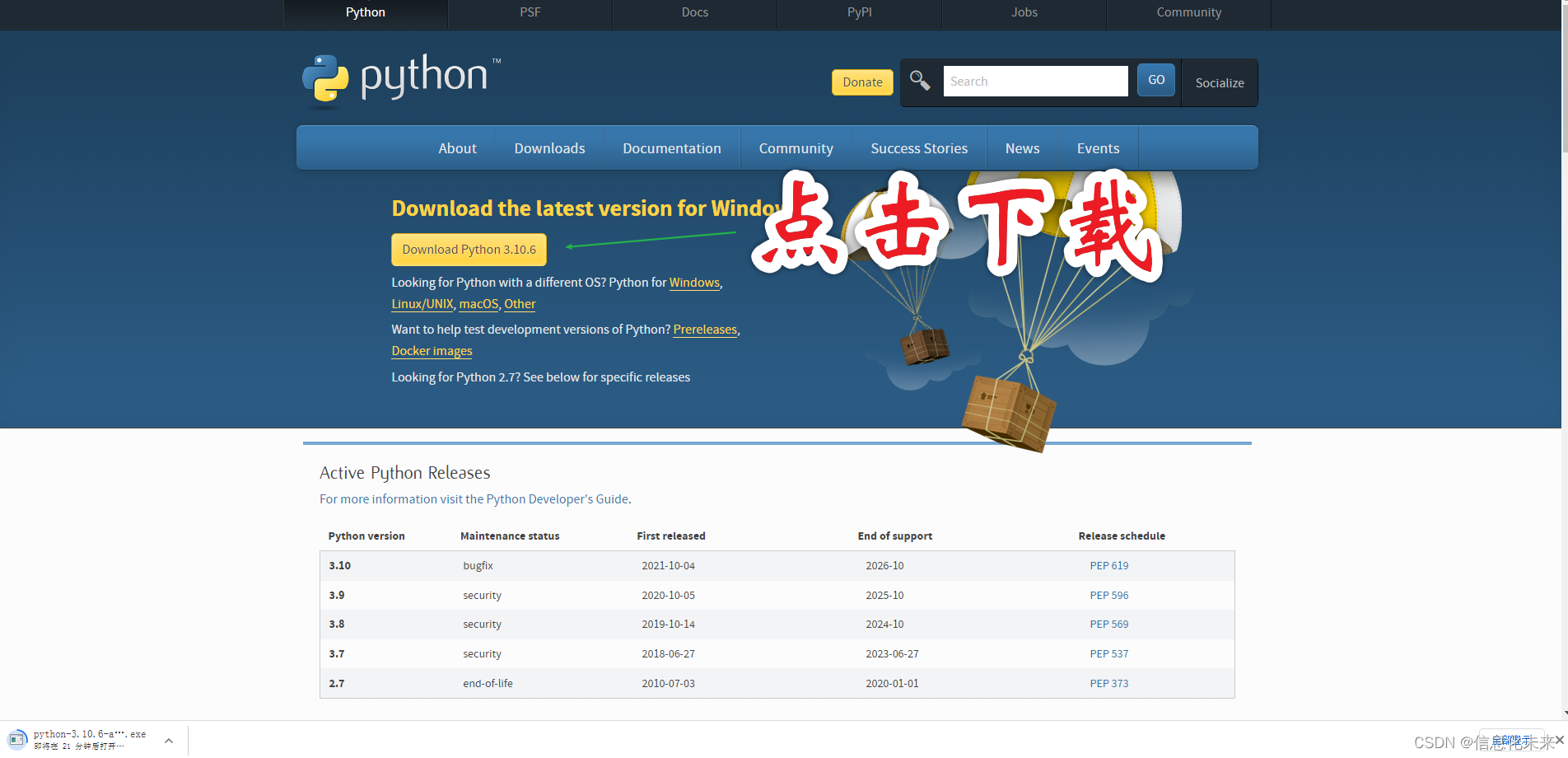Image resolution: width=1568 pixels, height=758 pixels.
Task: Switch to the PSF top site tab
Action: click(530, 12)
